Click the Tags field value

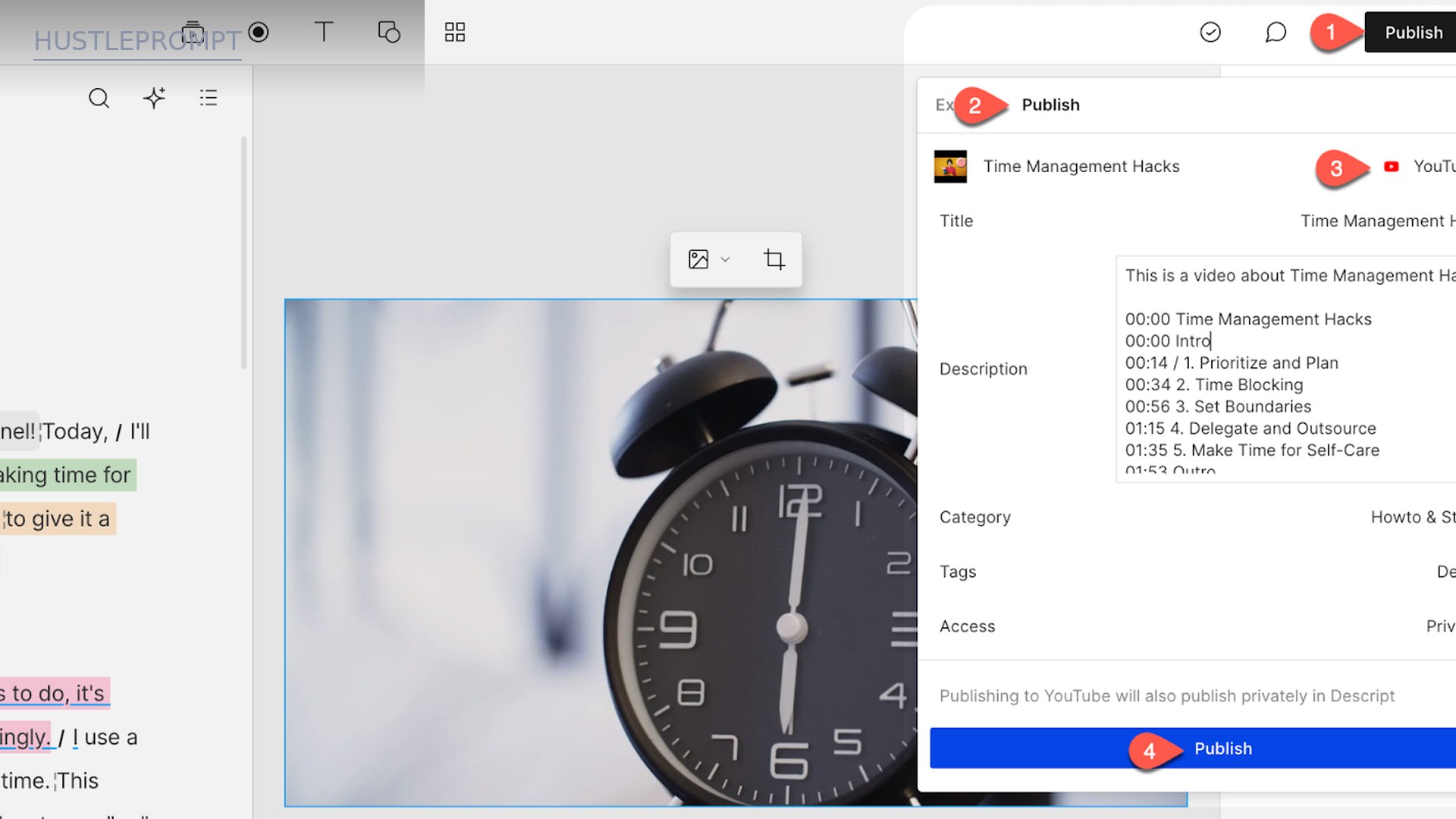pos(1445,572)
